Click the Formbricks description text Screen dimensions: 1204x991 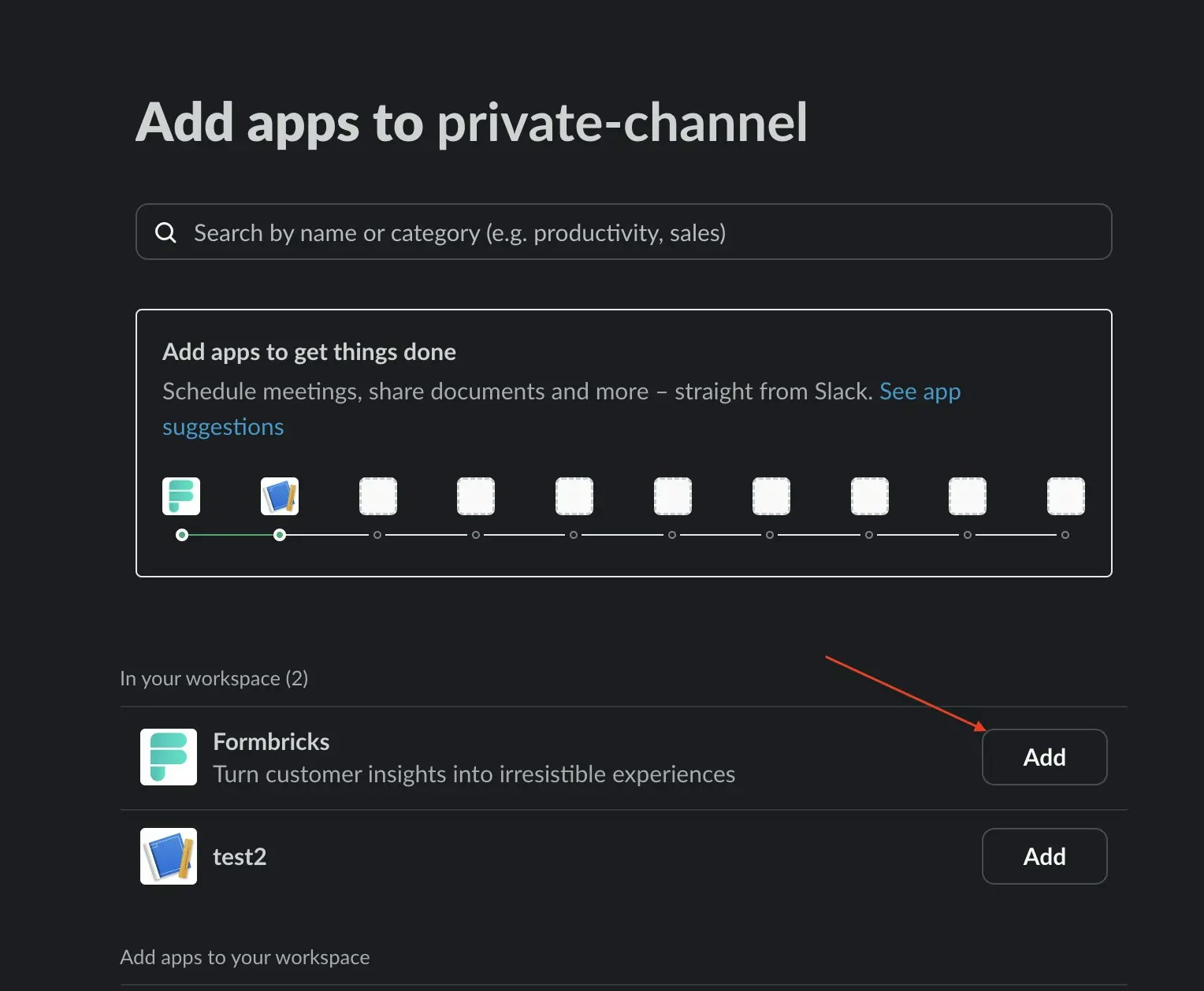click(474, 774)
